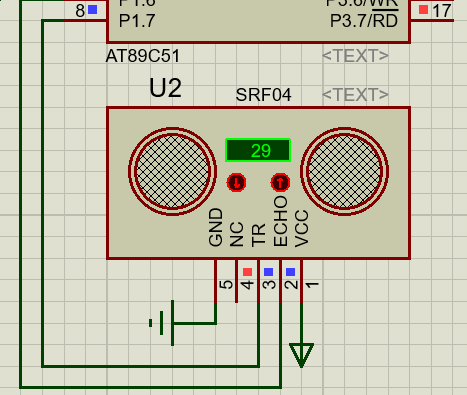Click the blue logic marker next to pin 8
The width and height of the screenshot is (467, 395).
92,10
